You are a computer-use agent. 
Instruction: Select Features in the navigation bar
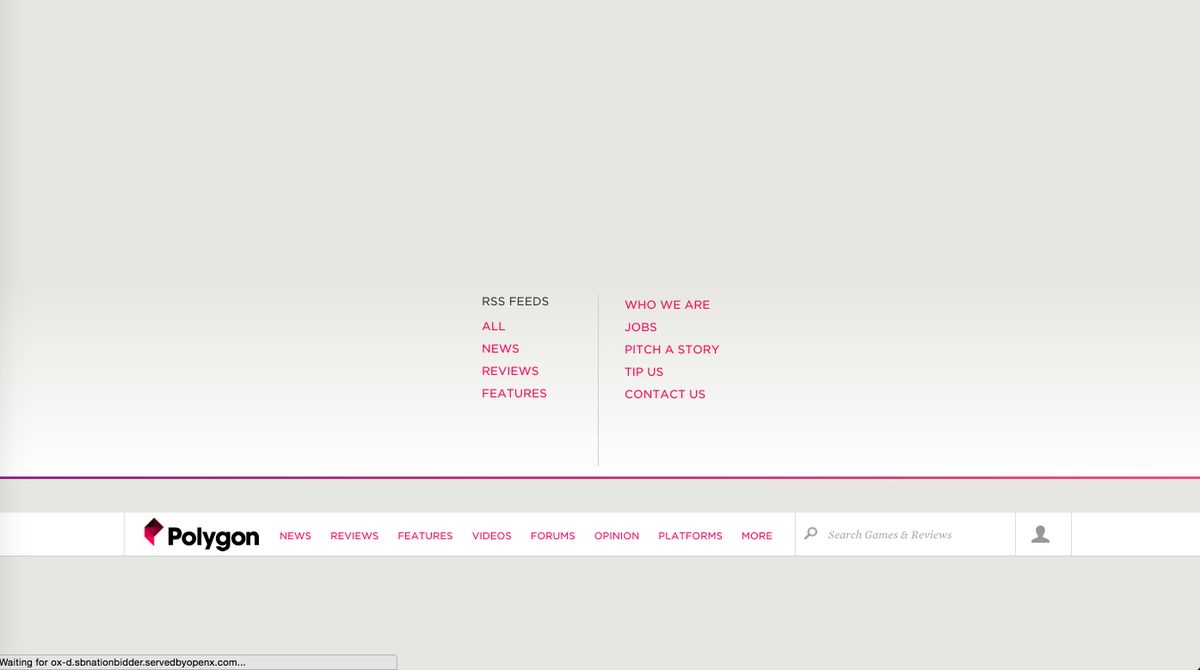click(425, 536)
